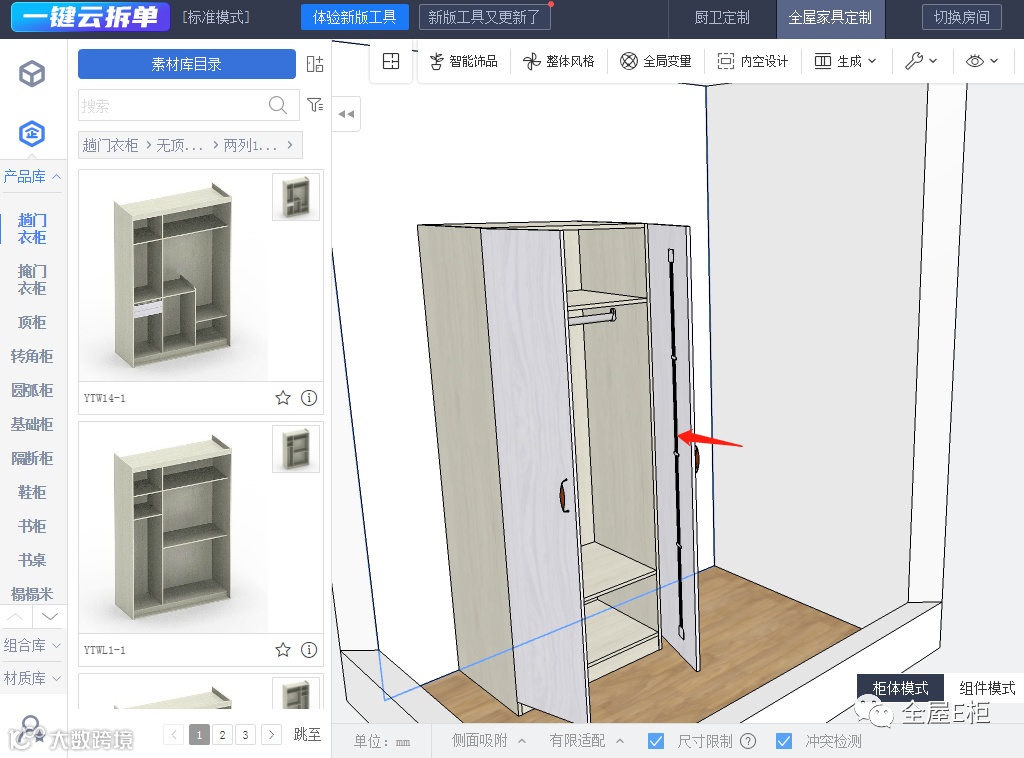Click the 切换房间 button
Image resolution: width=1024 pixels, height=758 pixels.
click(x=961, y=17)
